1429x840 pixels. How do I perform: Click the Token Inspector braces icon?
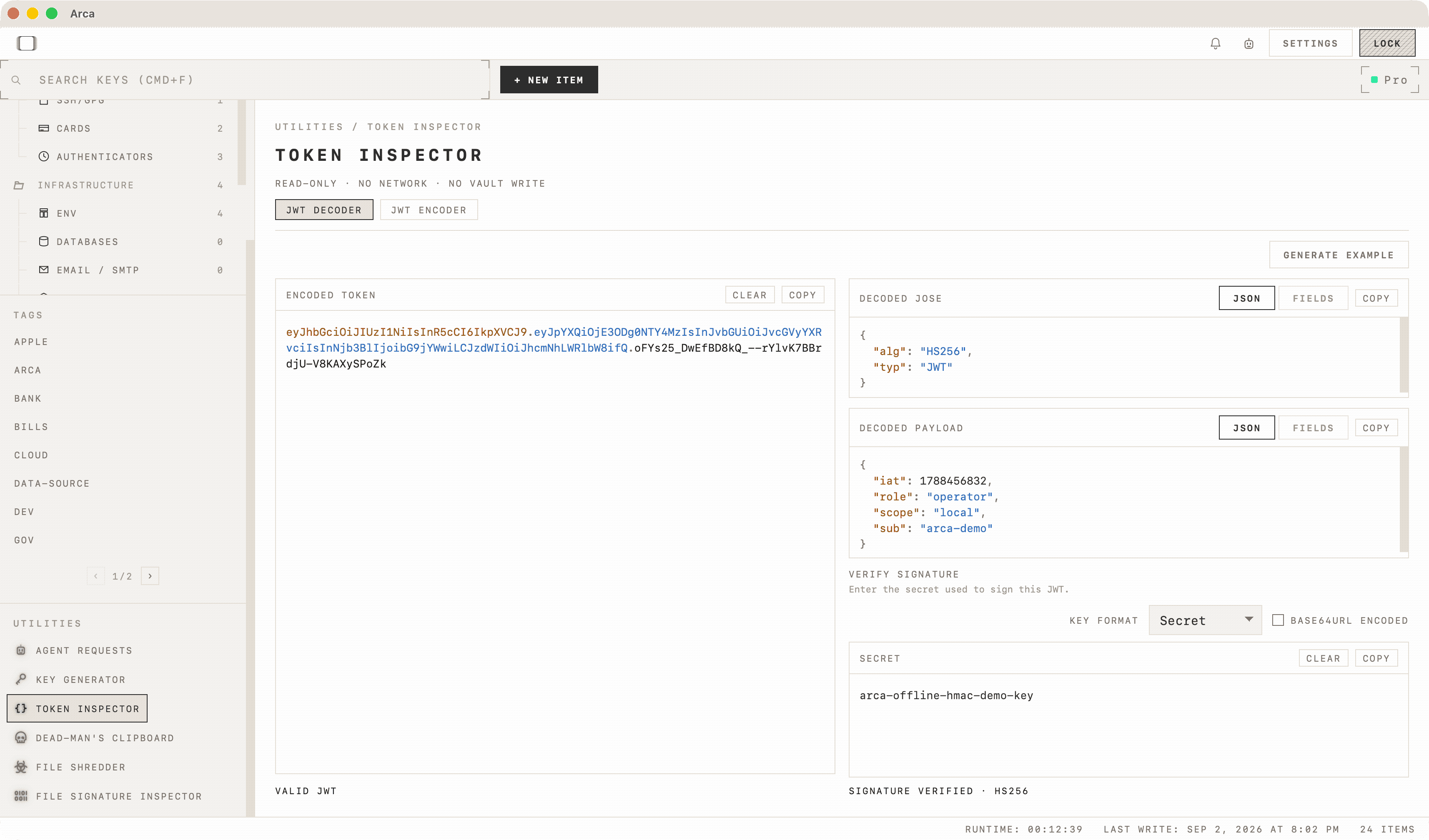coord(21,708)
